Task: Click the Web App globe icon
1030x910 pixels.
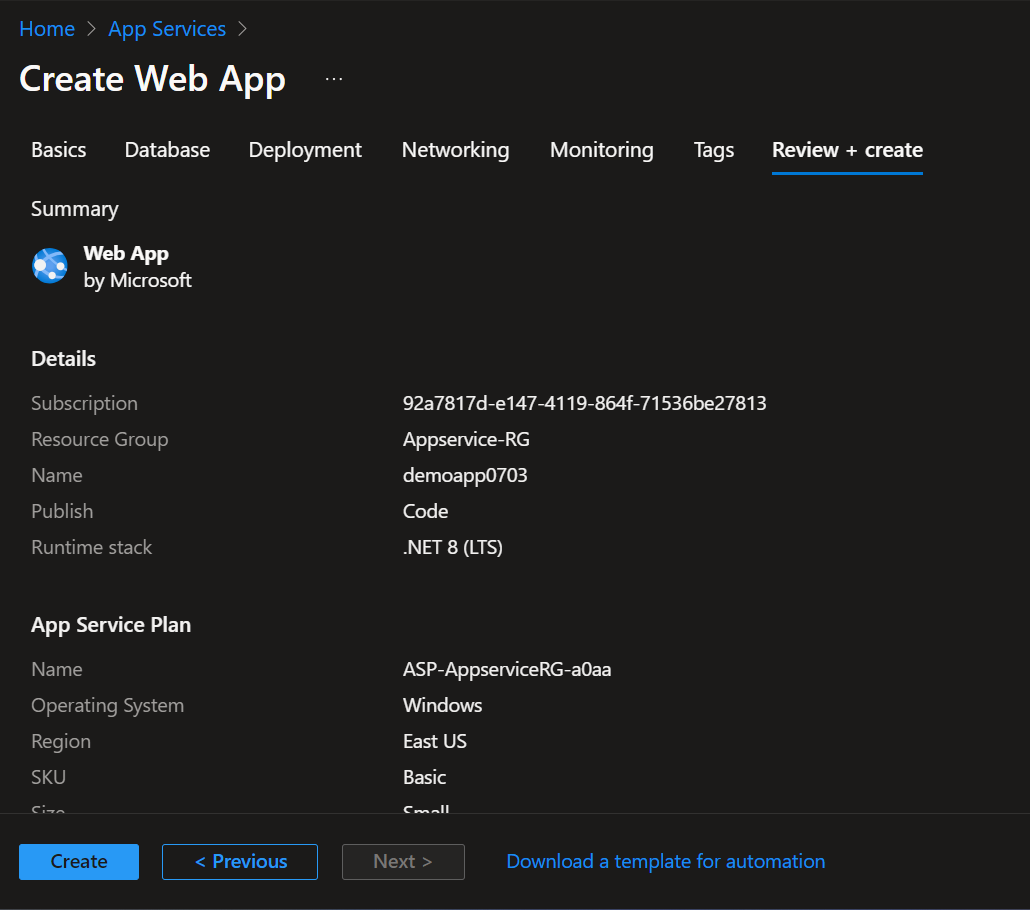Action: (x=50, y=266)
